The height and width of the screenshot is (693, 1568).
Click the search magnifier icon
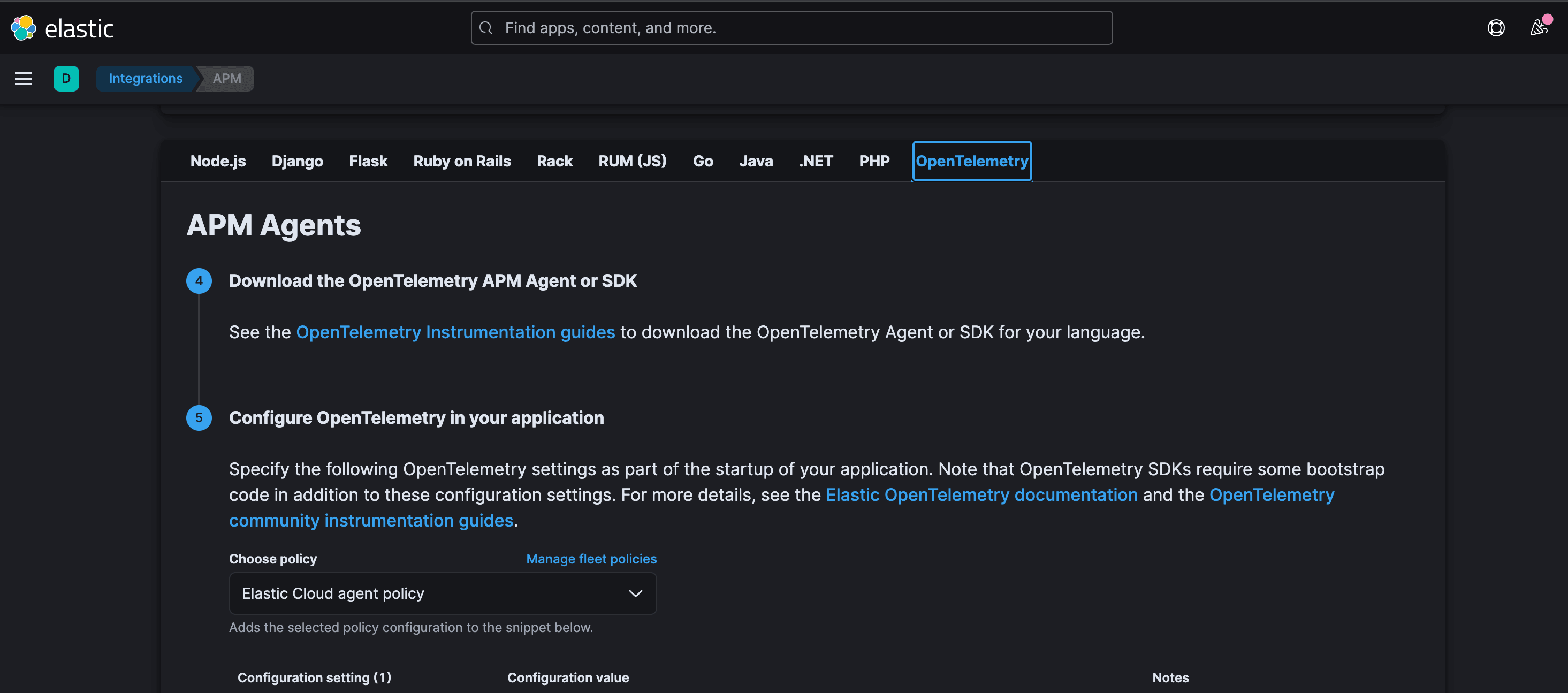[x=486, y=28]
